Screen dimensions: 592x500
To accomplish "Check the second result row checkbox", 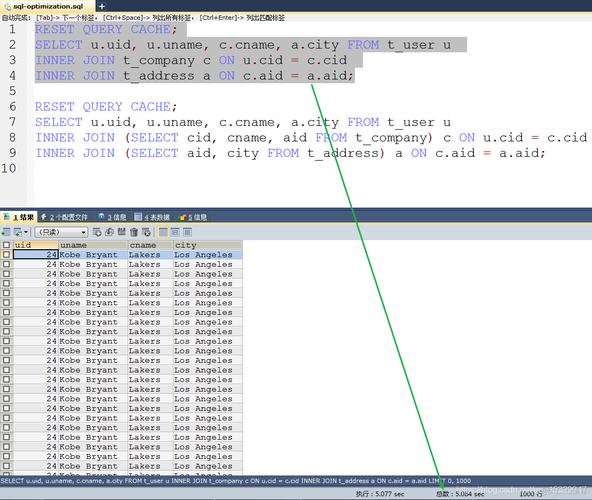I will pos(6,264).
